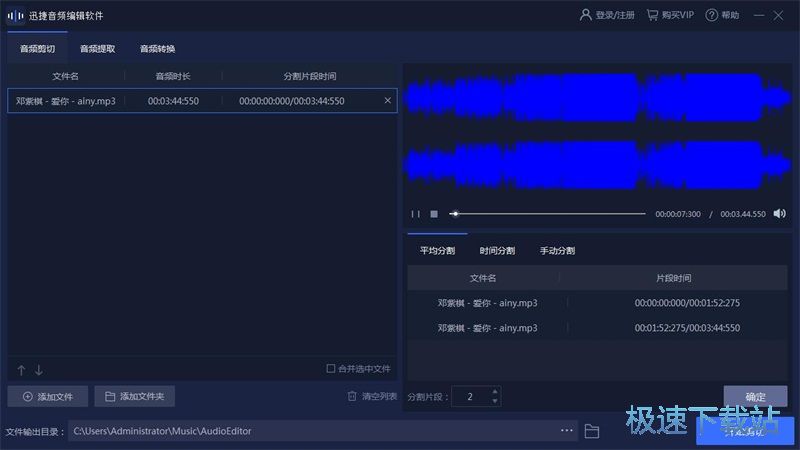Image resolution: width=800 pixels, height=450 pixels.
Task: Switch to the 音频转换 tab
Action: tap(158, 48)
